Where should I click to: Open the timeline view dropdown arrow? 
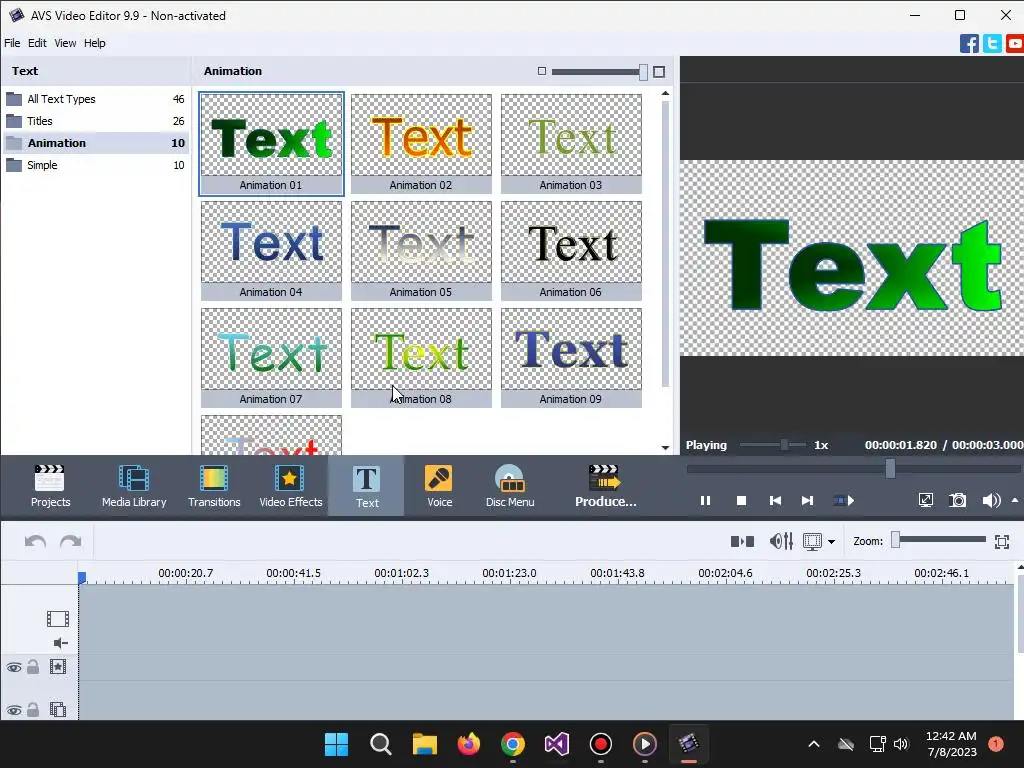point(831,541)
